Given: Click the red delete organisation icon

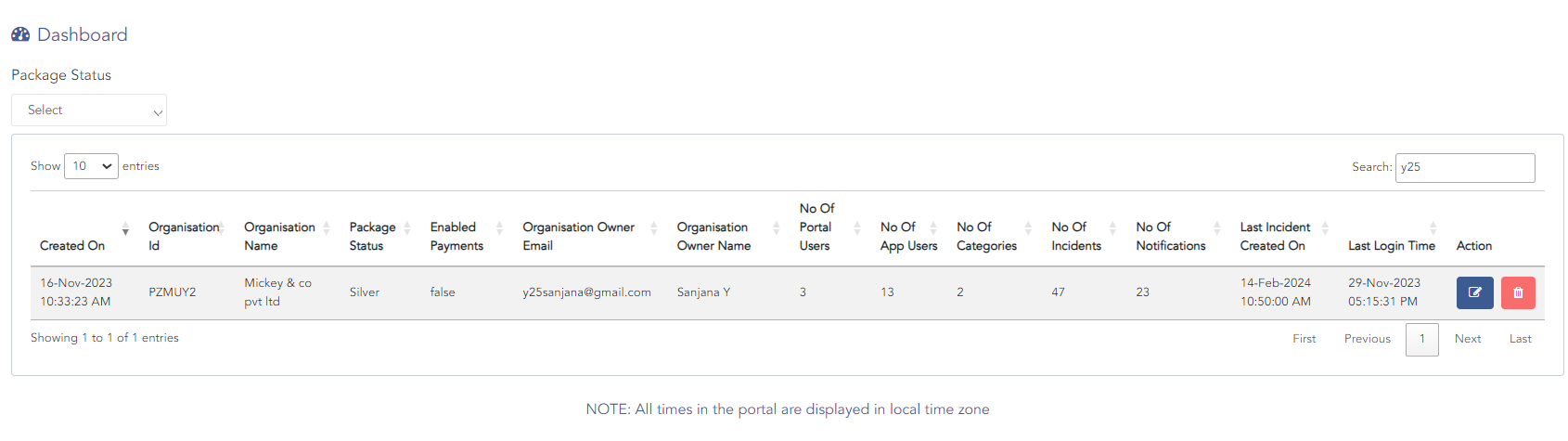Looking at the screenshot, I should click(x=1518, y=292).
